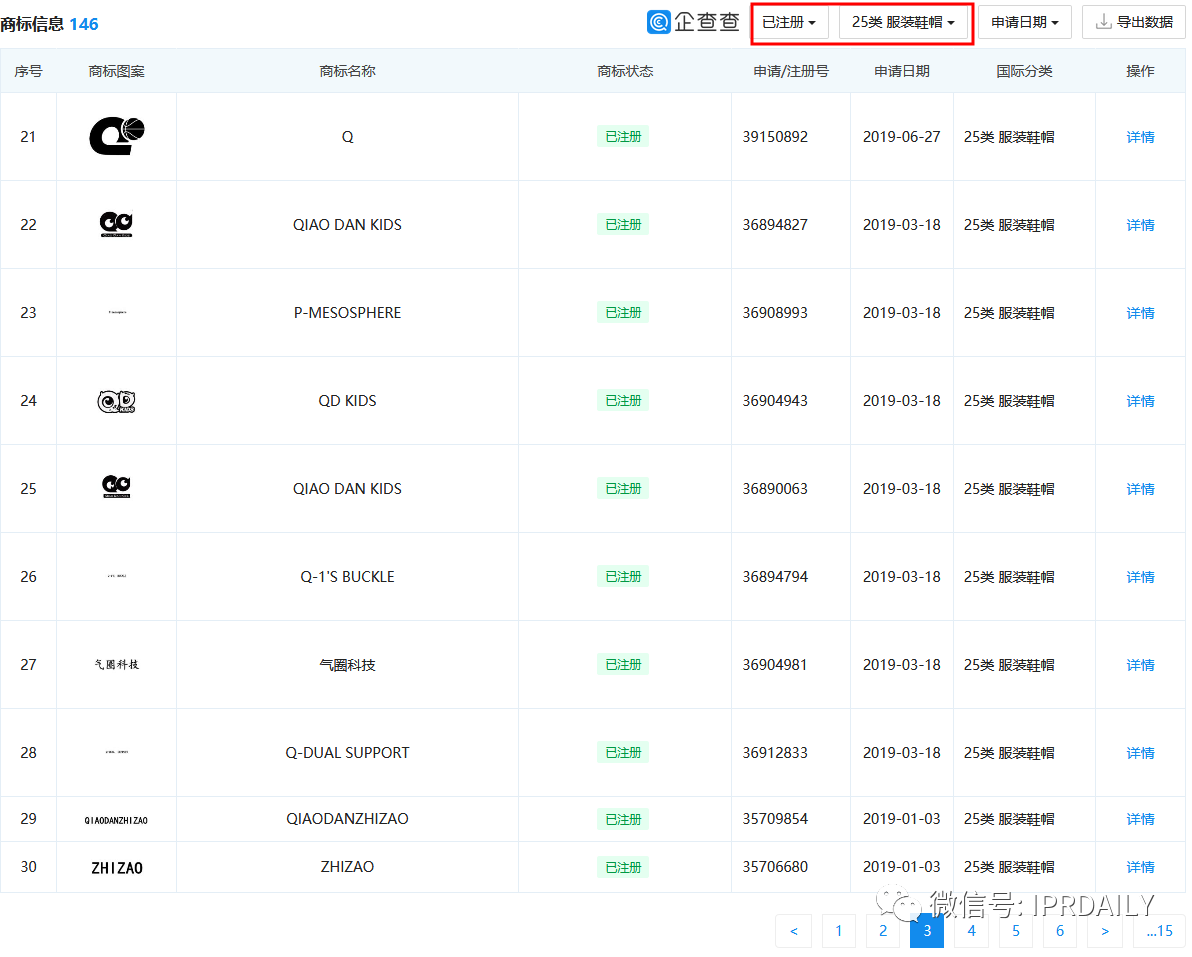View 详情 for P-MESOSPHERE row
This screenshot has width=1192, height=957.
click(x=1140, y=313)
